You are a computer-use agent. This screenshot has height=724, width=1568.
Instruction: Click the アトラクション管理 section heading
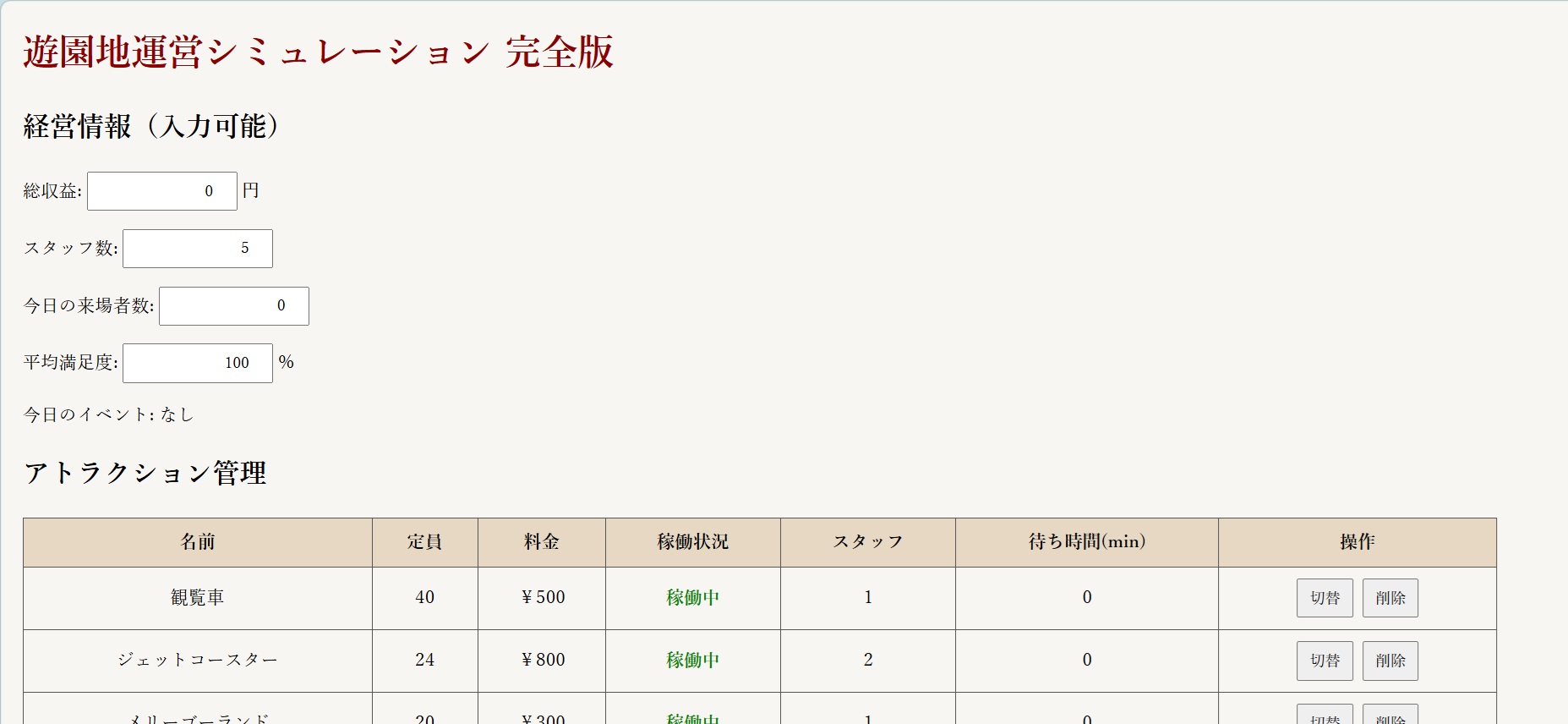click(x=145, y=473)
